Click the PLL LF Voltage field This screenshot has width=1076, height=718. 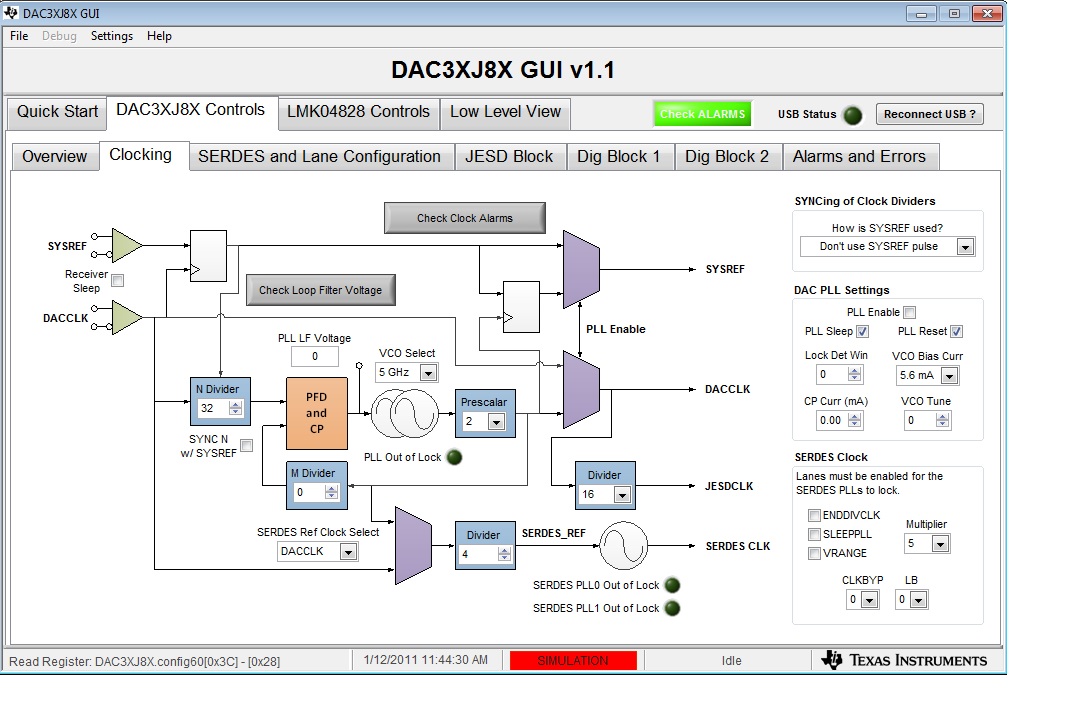315,356
